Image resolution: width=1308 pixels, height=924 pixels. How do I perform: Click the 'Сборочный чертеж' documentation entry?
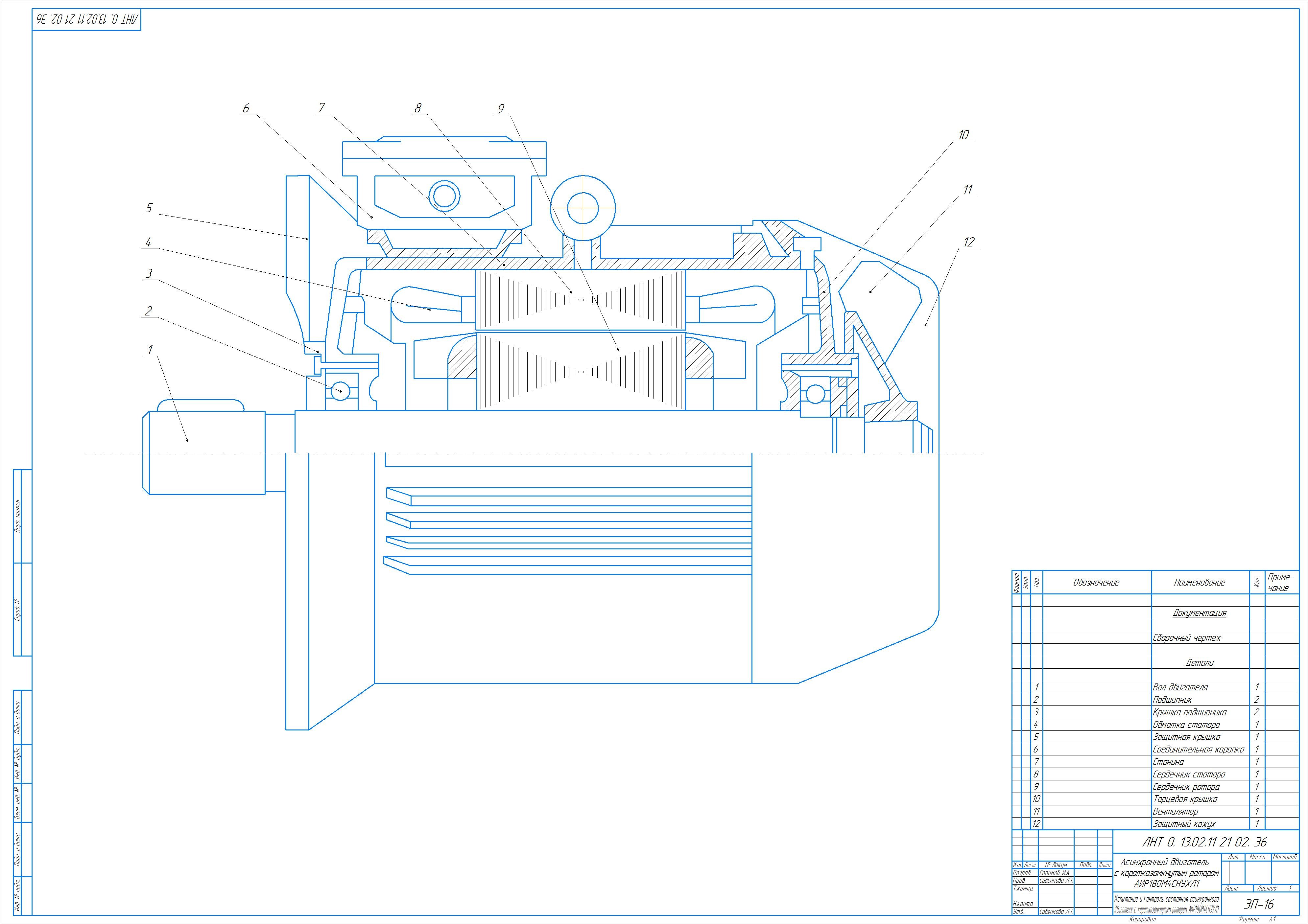point(1186,638)
